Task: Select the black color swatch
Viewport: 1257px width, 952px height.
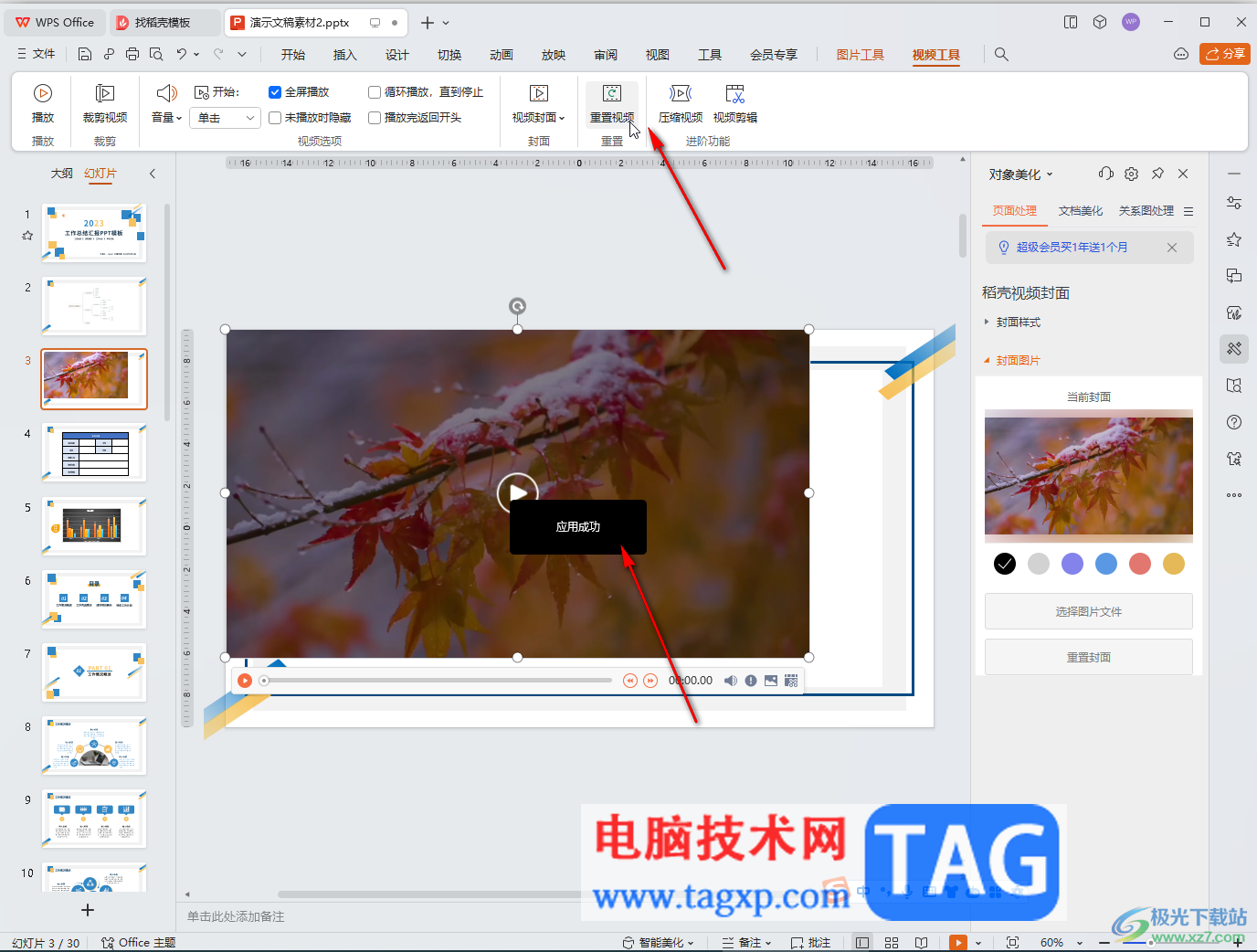Action: click(x=1005, y=564)
